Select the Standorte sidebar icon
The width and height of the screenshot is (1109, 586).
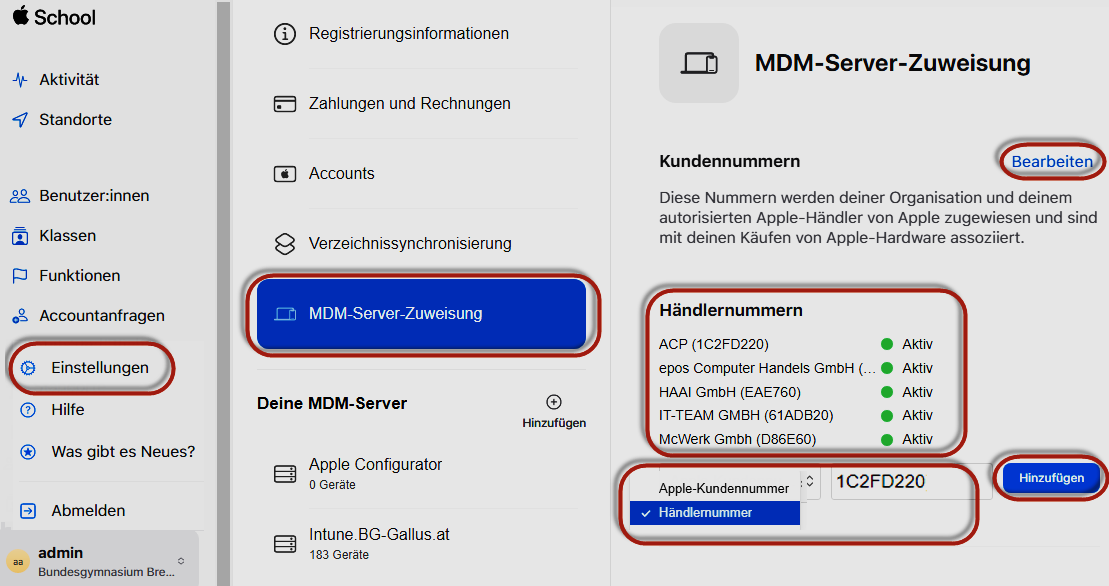20,119
